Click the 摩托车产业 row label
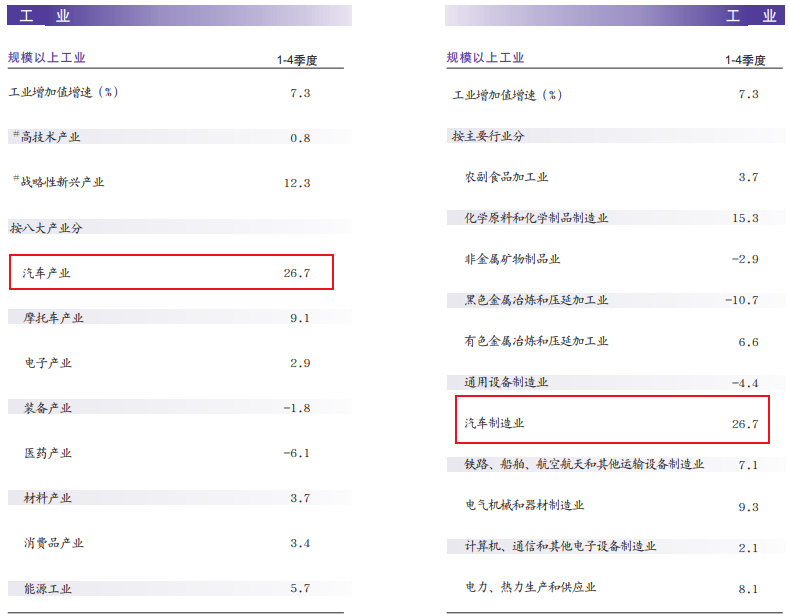Screen dimensions: 788x616 (53, 318)
